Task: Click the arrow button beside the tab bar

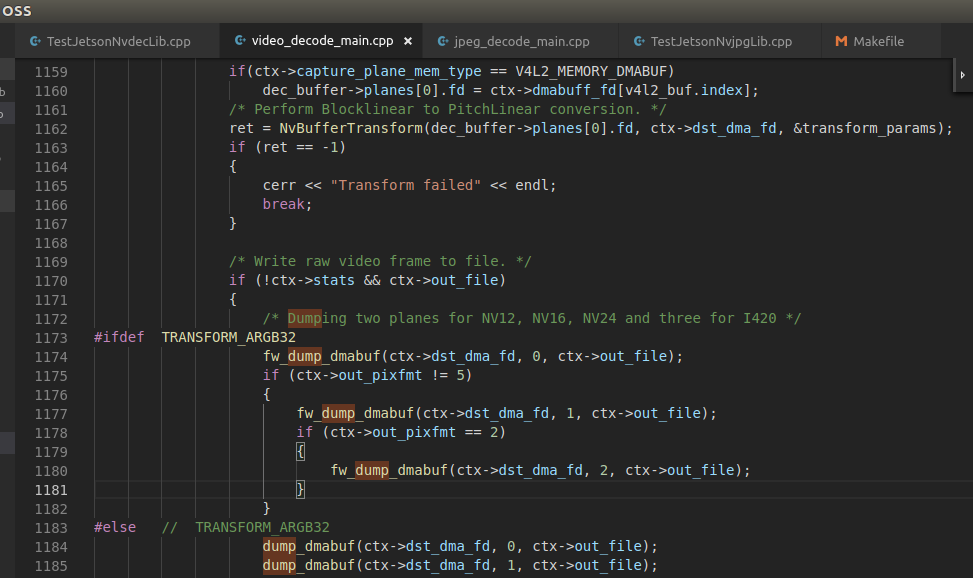Action: 962,75
